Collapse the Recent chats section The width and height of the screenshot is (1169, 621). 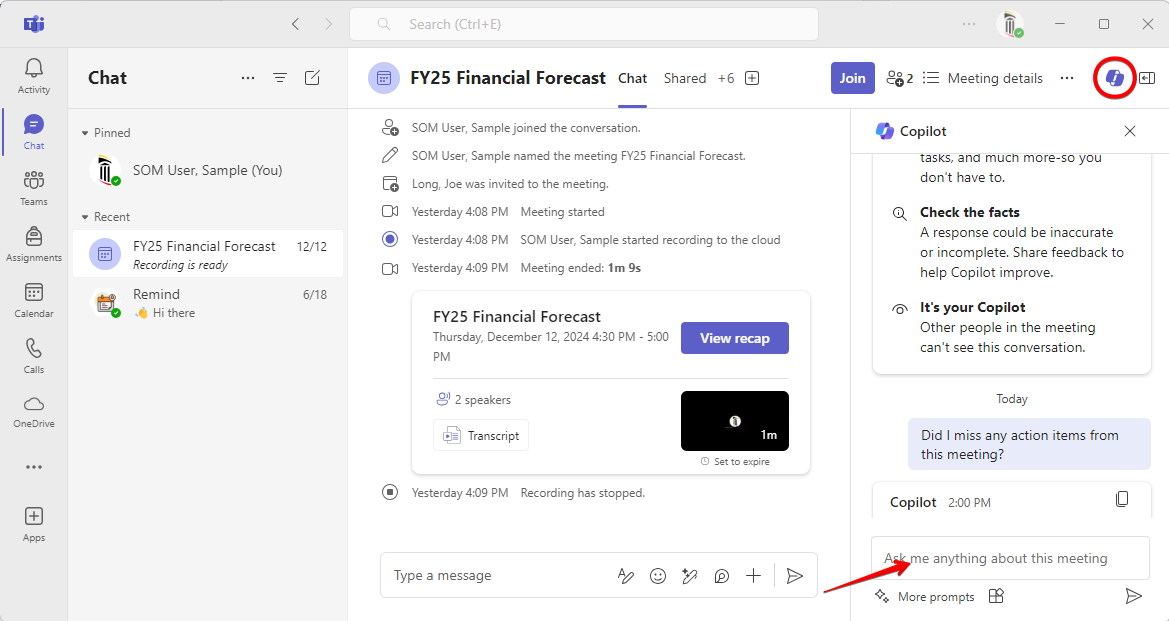click(x=86, y=217)
